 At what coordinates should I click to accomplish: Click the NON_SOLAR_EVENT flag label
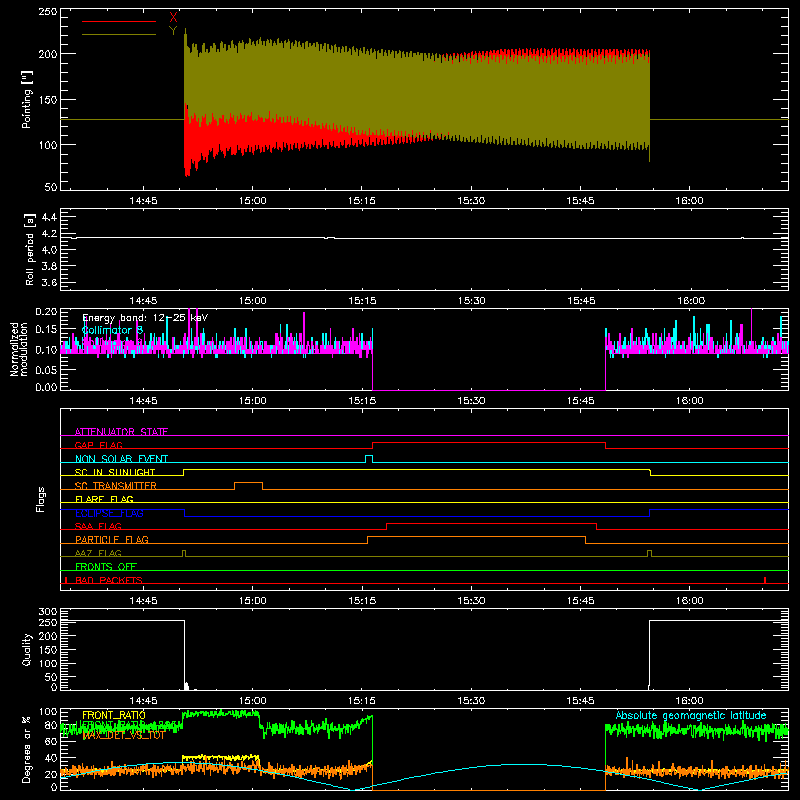[x=121, y=459]
